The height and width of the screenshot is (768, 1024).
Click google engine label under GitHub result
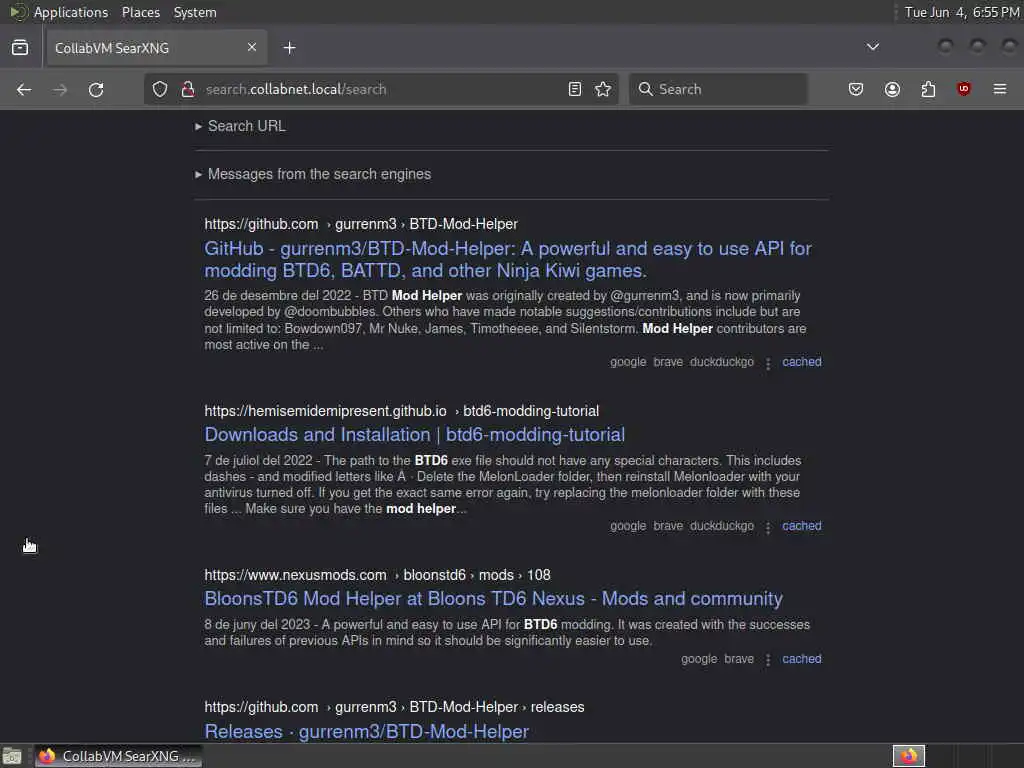[628, 362]
